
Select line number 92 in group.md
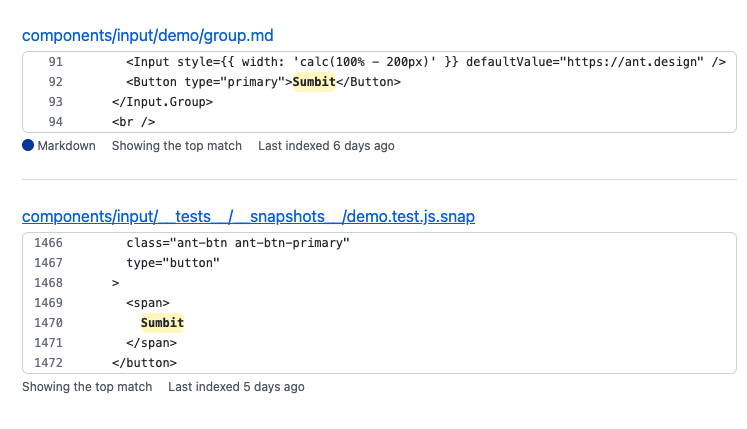click(55, 82)
